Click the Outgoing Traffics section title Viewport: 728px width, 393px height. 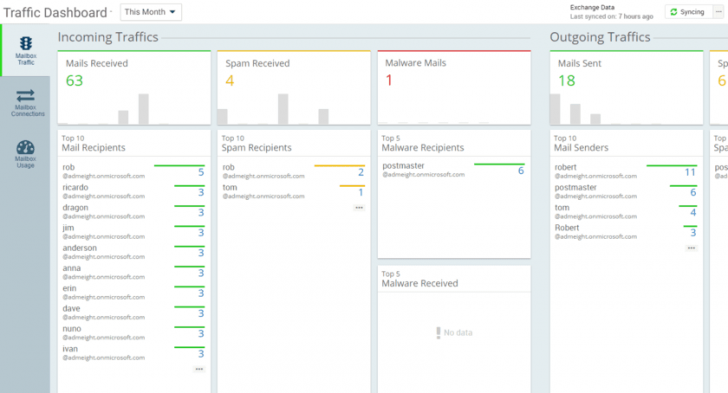pos(600,37)
